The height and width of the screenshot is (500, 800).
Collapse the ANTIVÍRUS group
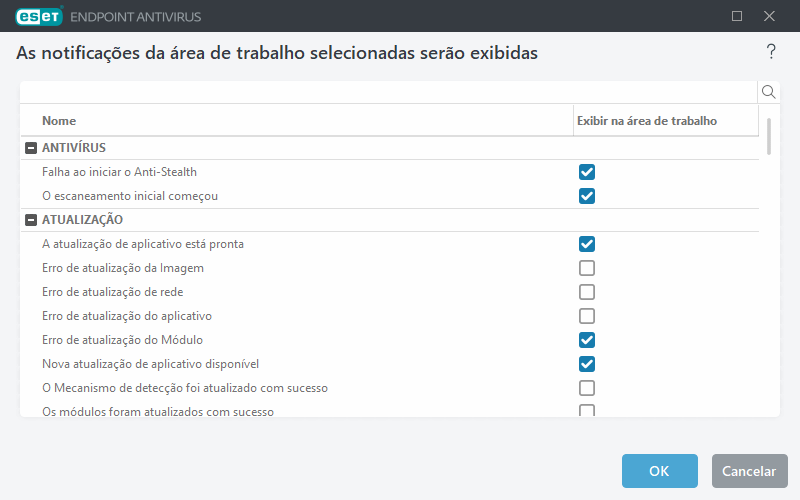[31, 148]
